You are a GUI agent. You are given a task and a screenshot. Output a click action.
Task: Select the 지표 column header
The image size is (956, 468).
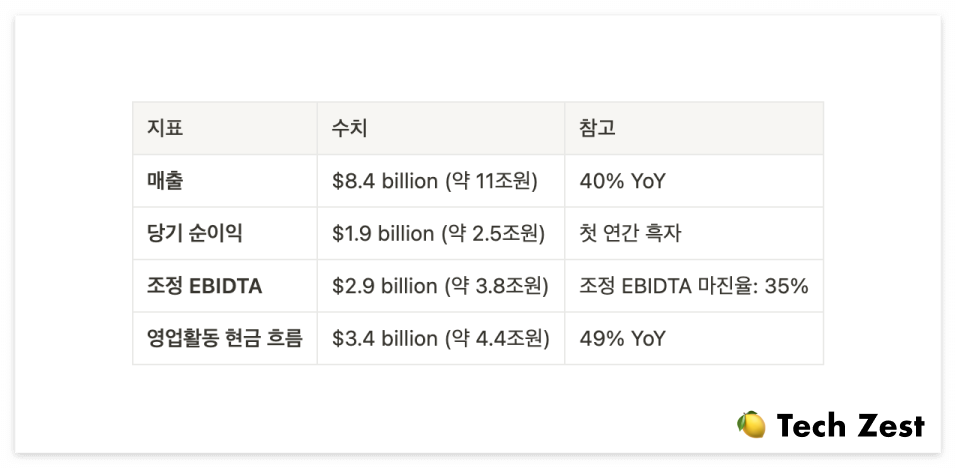(165, 128)
